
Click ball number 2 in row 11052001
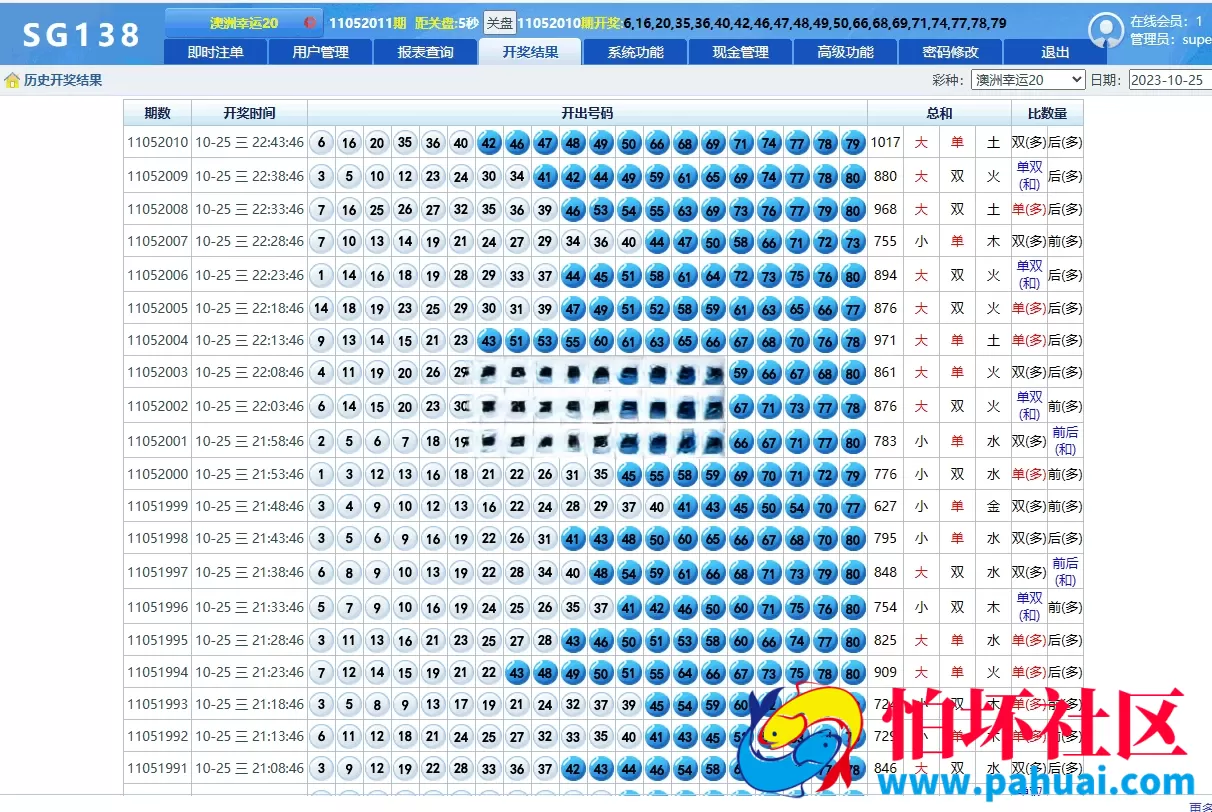321,441
